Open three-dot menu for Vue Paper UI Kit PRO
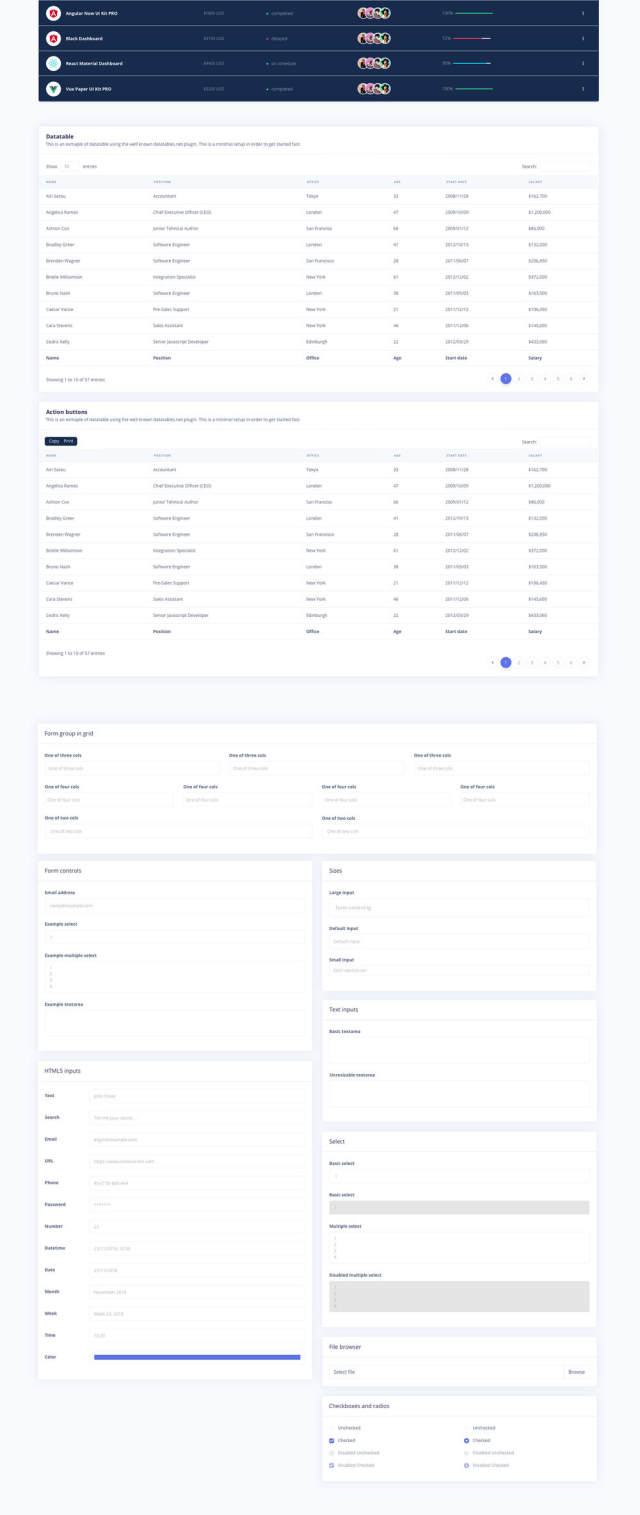This screenshot has height=1515, width=640. pos(583,88)
